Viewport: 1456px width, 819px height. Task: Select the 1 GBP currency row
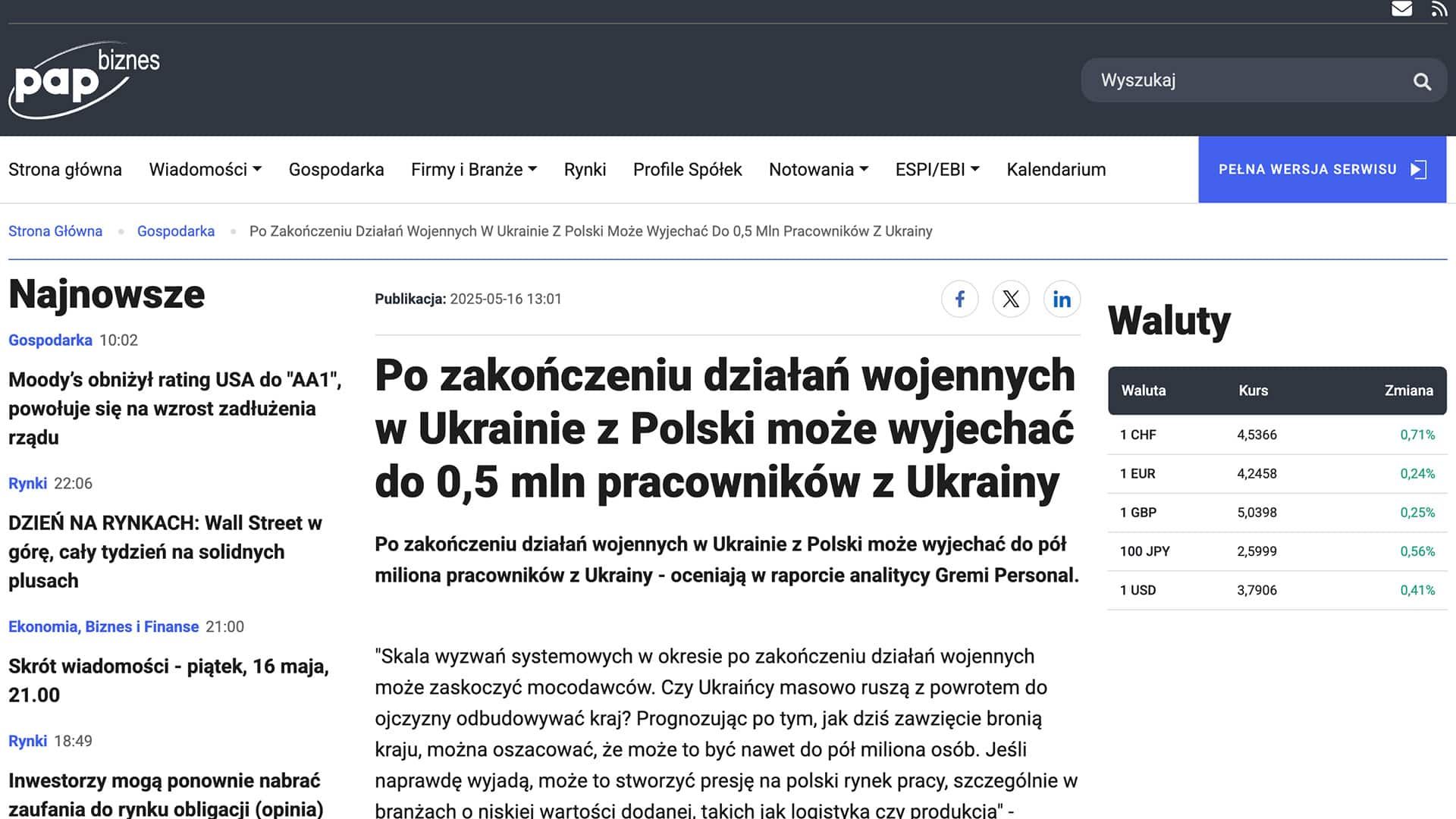coord(1277,513)
